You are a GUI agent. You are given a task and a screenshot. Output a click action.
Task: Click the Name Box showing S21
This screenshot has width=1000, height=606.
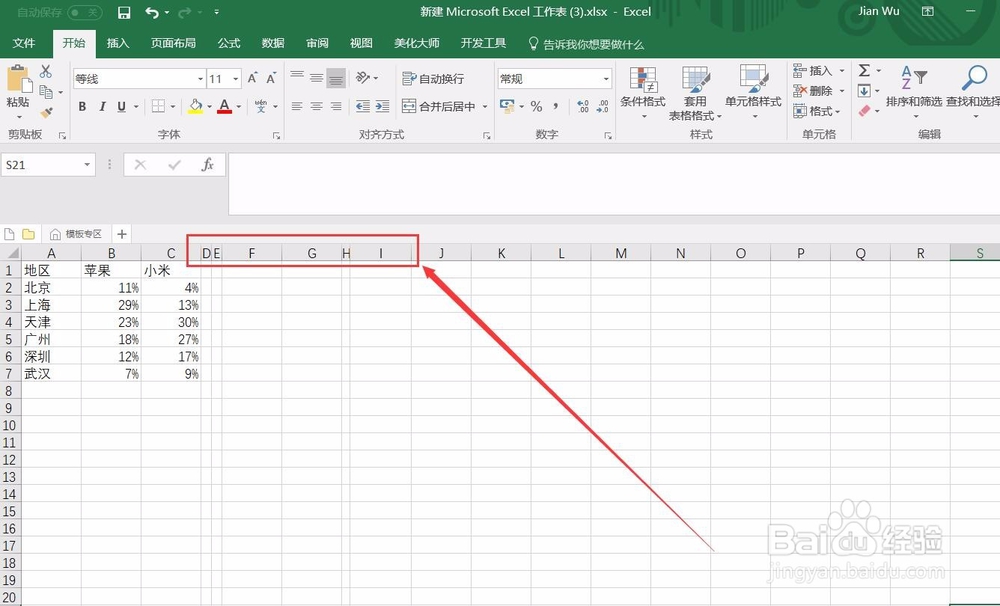coord(48,165)
